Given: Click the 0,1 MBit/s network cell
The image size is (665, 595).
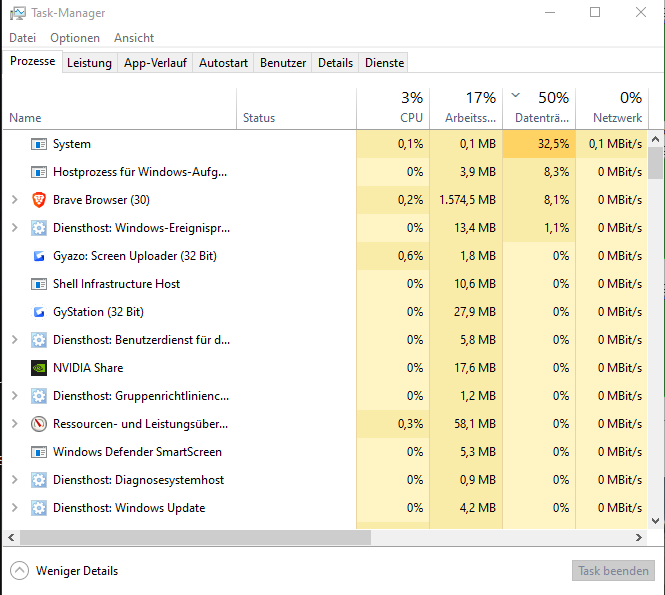Looking at the screenshot, I should coord(612,144).
